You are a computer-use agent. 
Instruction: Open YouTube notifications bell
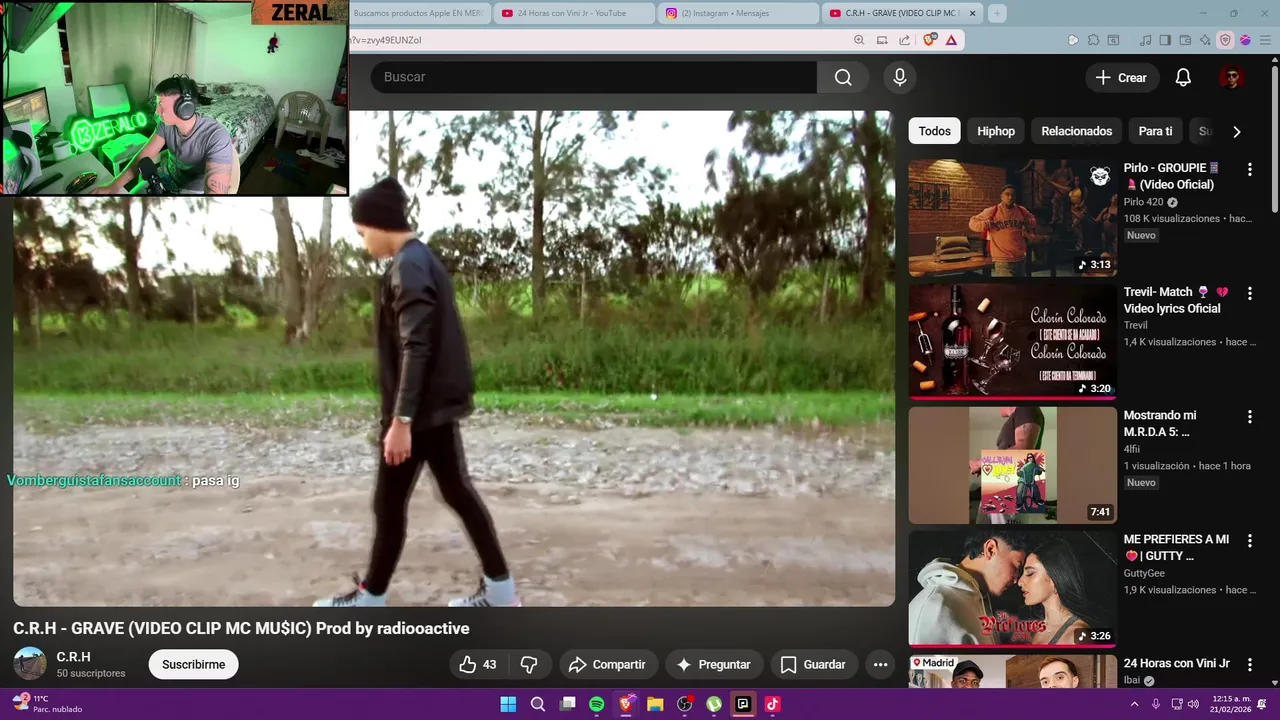pyautogui.click(x=1183, y=77)
